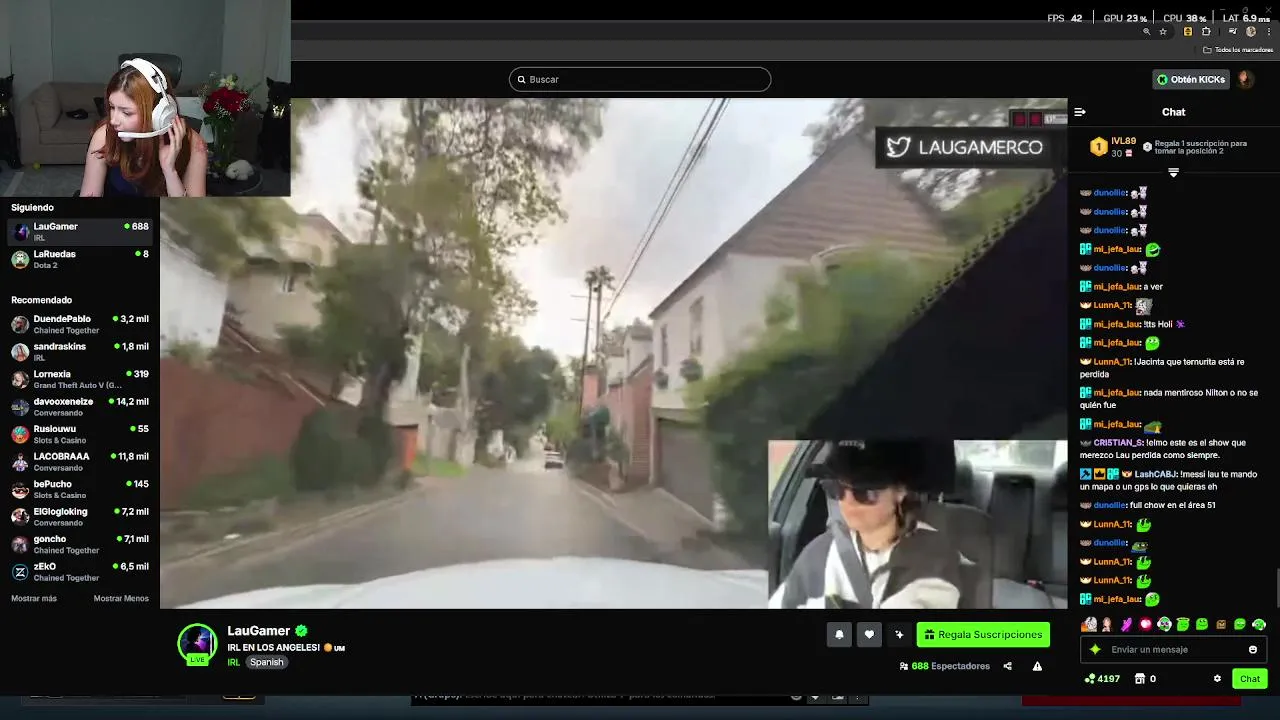Screen dimensions: 1280x720
Task: Click the yellow extension icon in toolbar
Action: pyautogui.click(x=1188, y=32)
